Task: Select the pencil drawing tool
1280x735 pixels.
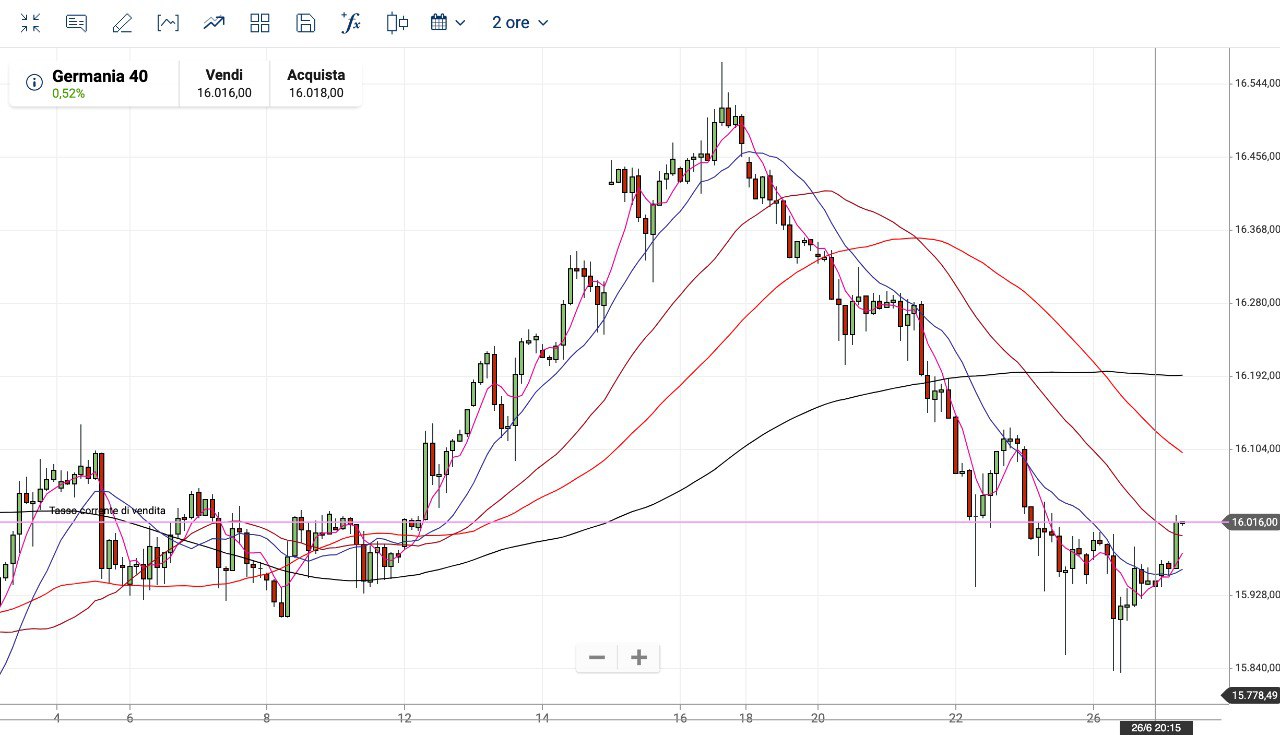Action: 122,23
